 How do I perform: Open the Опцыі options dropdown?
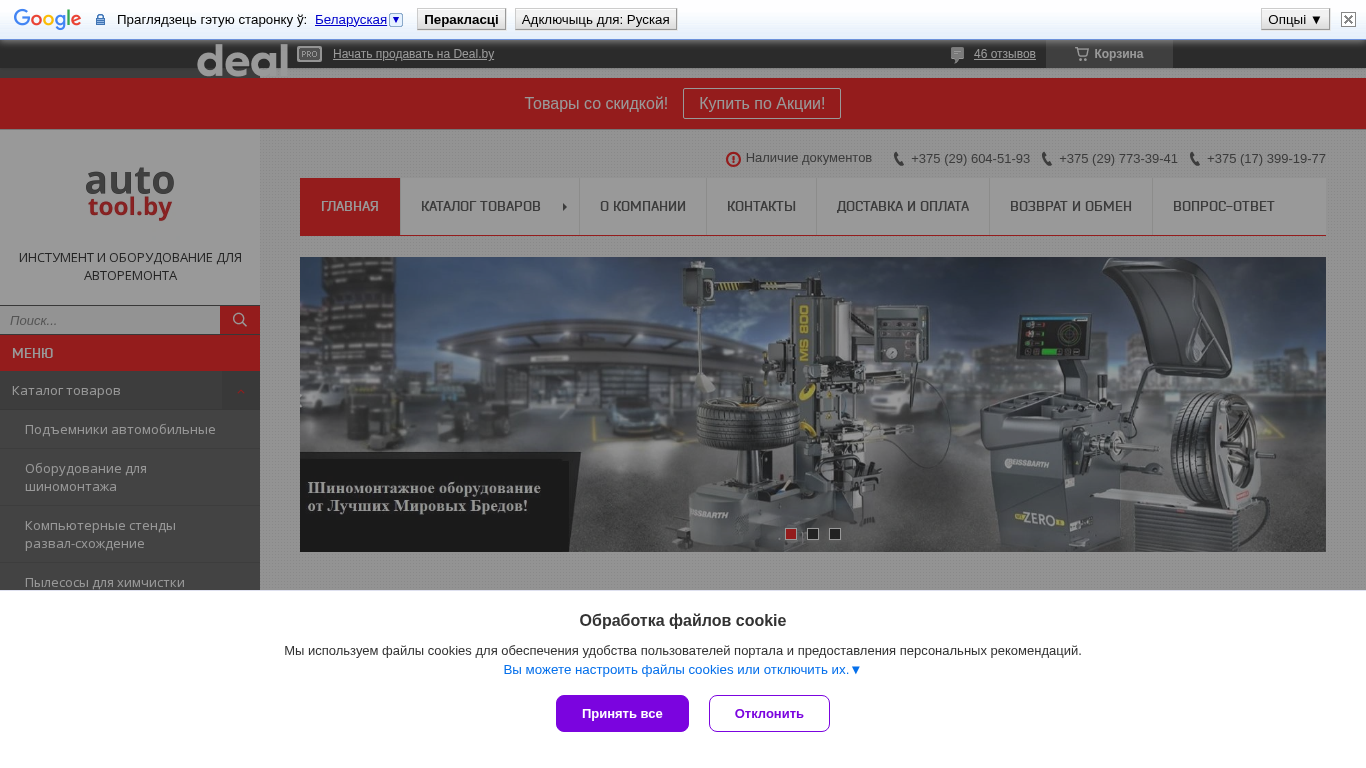tap(1295, 19)
